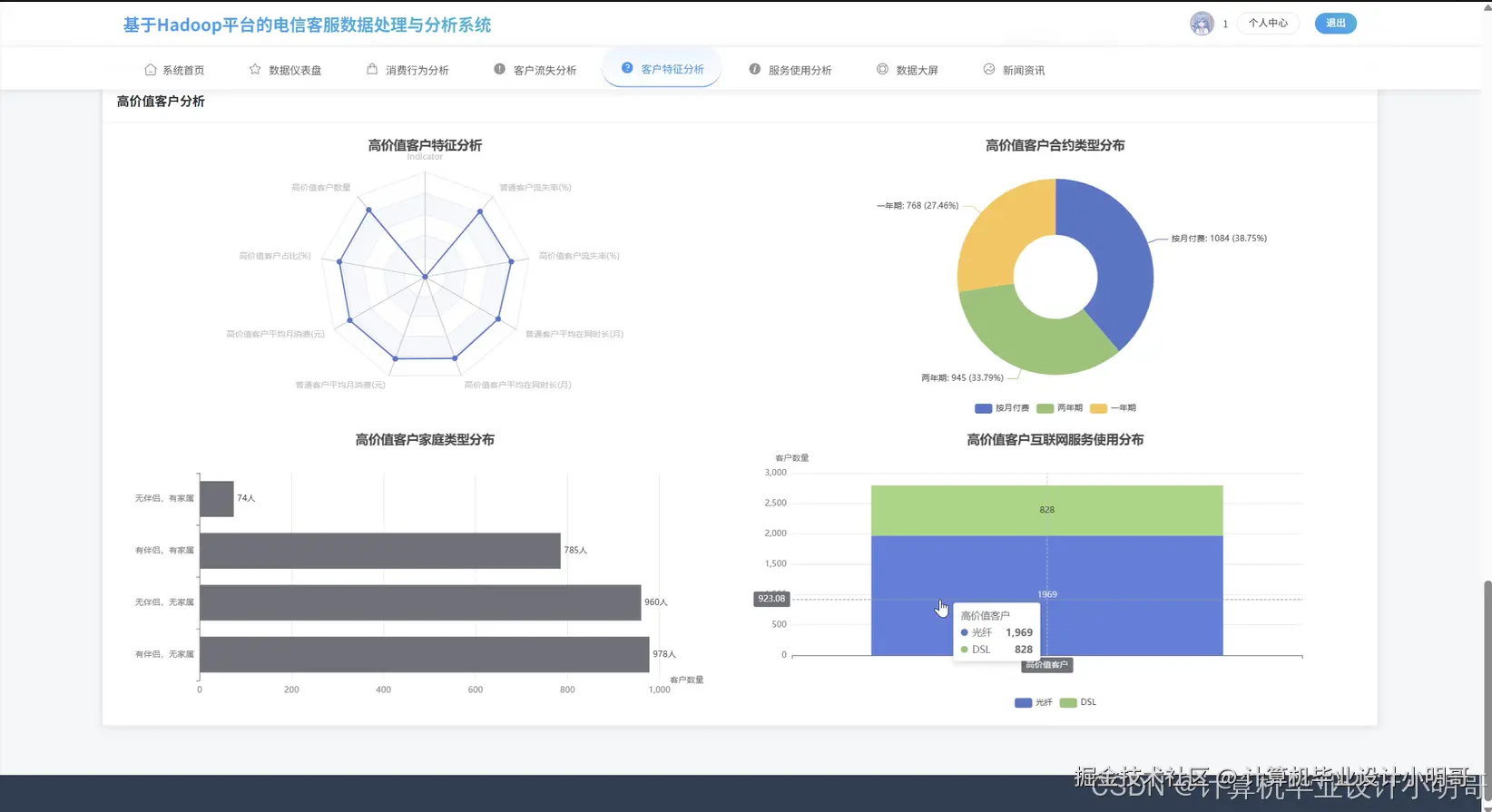Click the home icon beside 系统首页

click(x=151, y=70)
